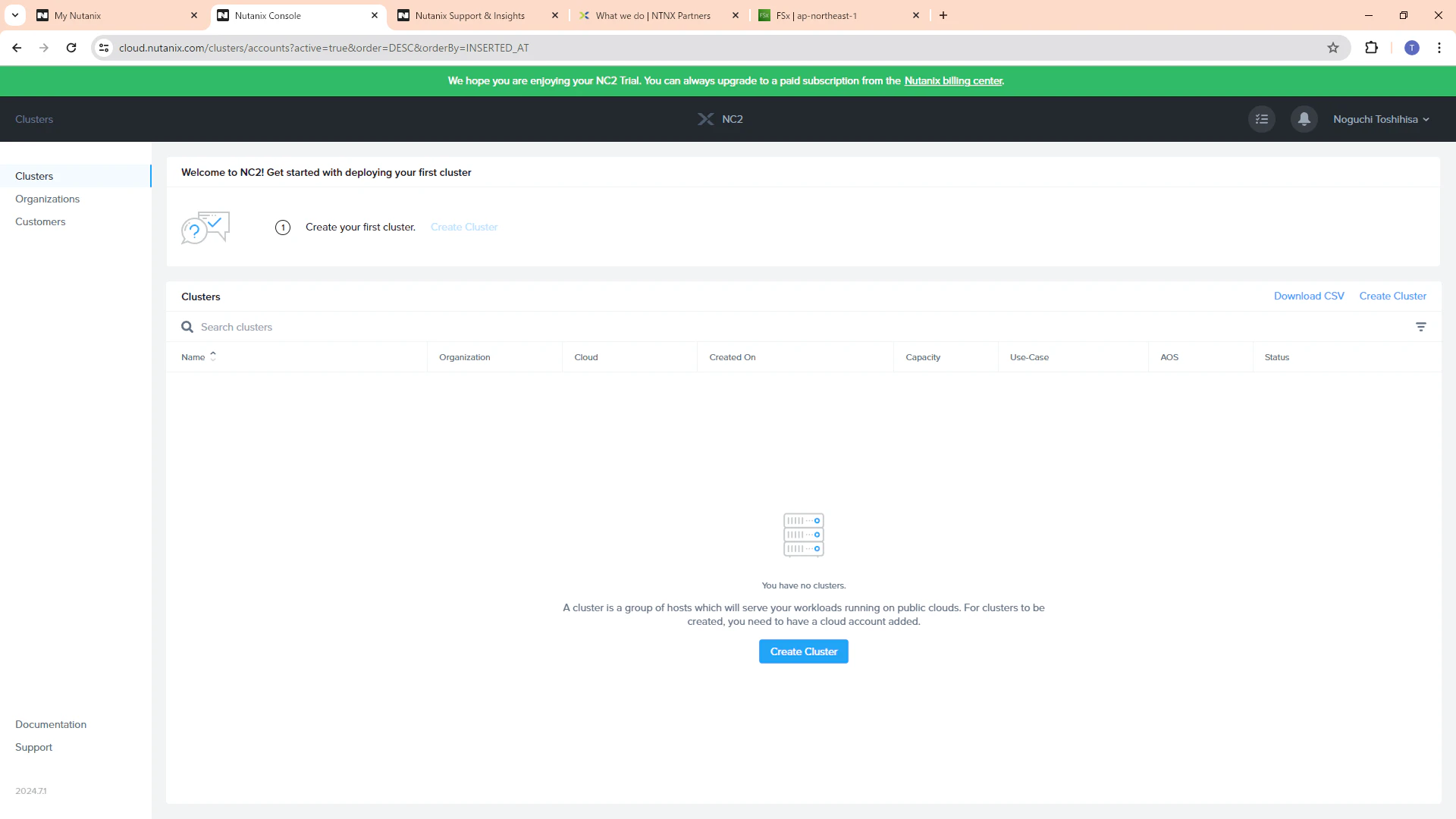Open the clusters filter icon
The image size is (1456, 819).
point(1421,327)
